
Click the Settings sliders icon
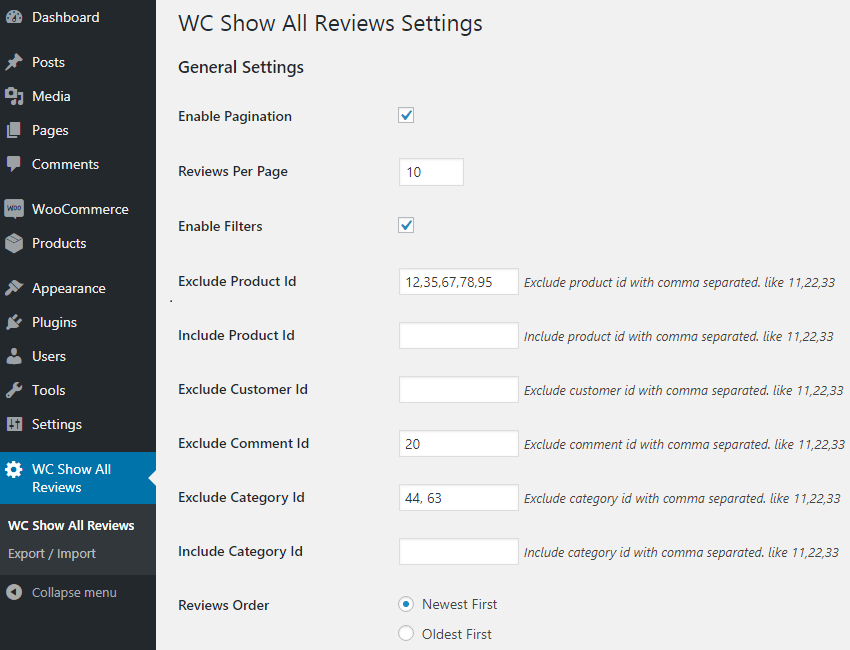(14, 424)
